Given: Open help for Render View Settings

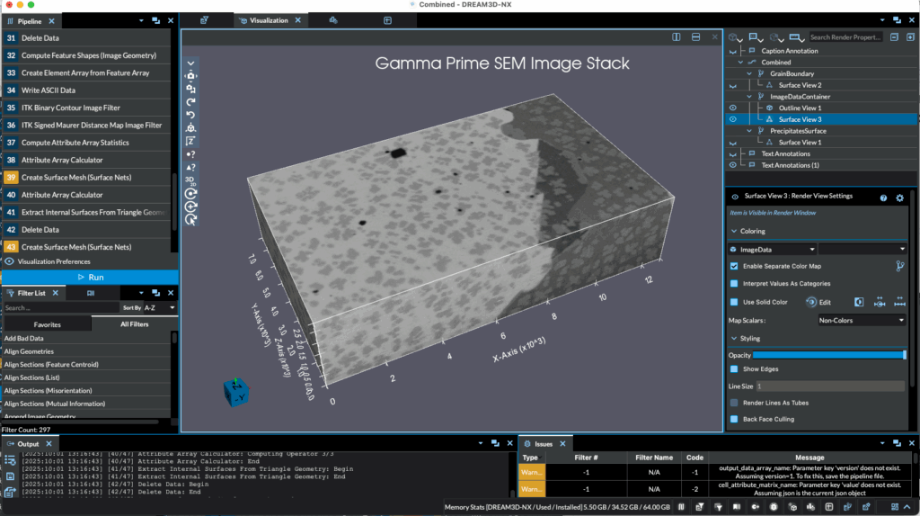Looking at the screenshot, I should click(883, 198).
